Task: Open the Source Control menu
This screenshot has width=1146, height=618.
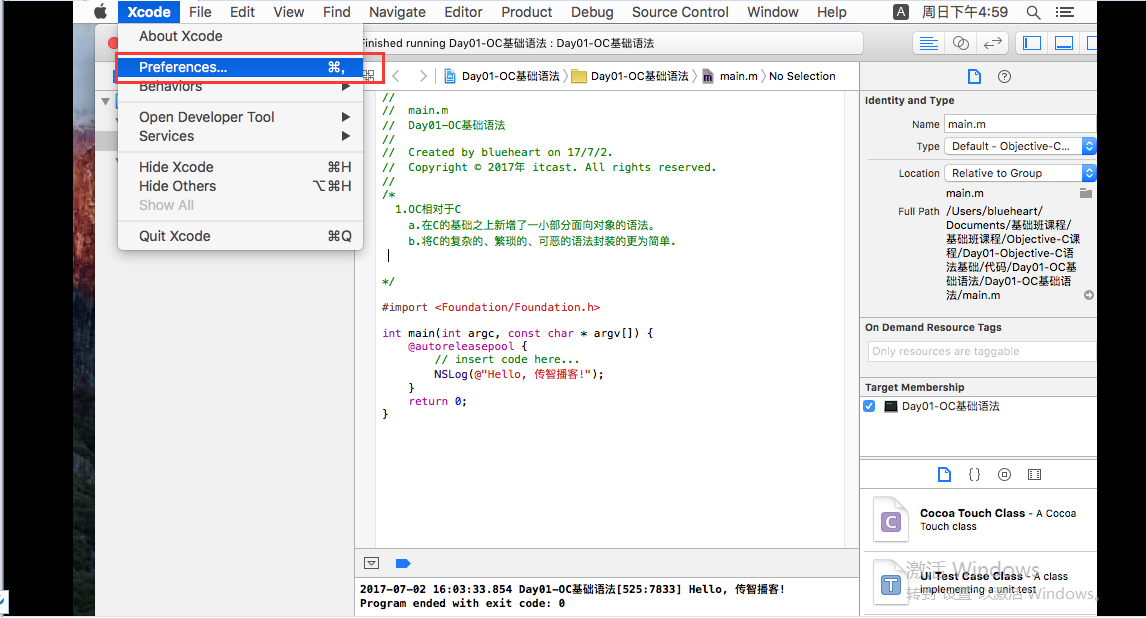Action: tap(680, 12)
